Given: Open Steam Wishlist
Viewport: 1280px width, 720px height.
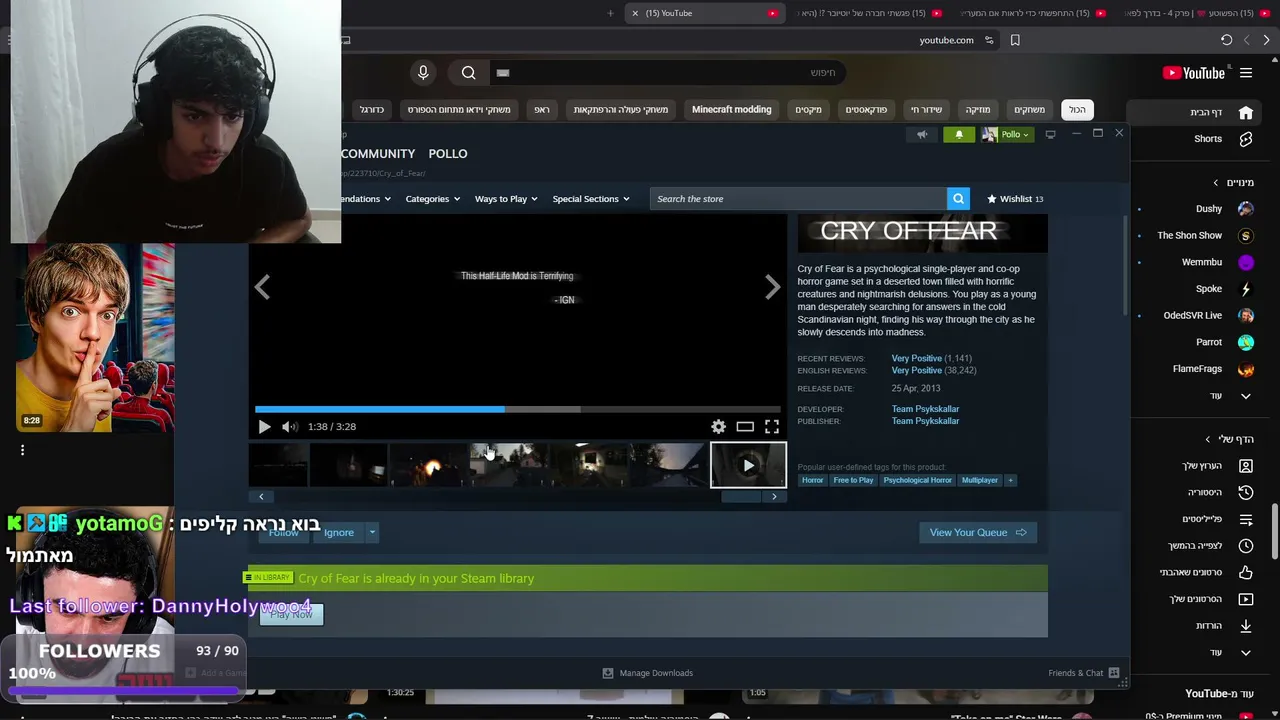Looking at the screenshot, I should 1015,199.
